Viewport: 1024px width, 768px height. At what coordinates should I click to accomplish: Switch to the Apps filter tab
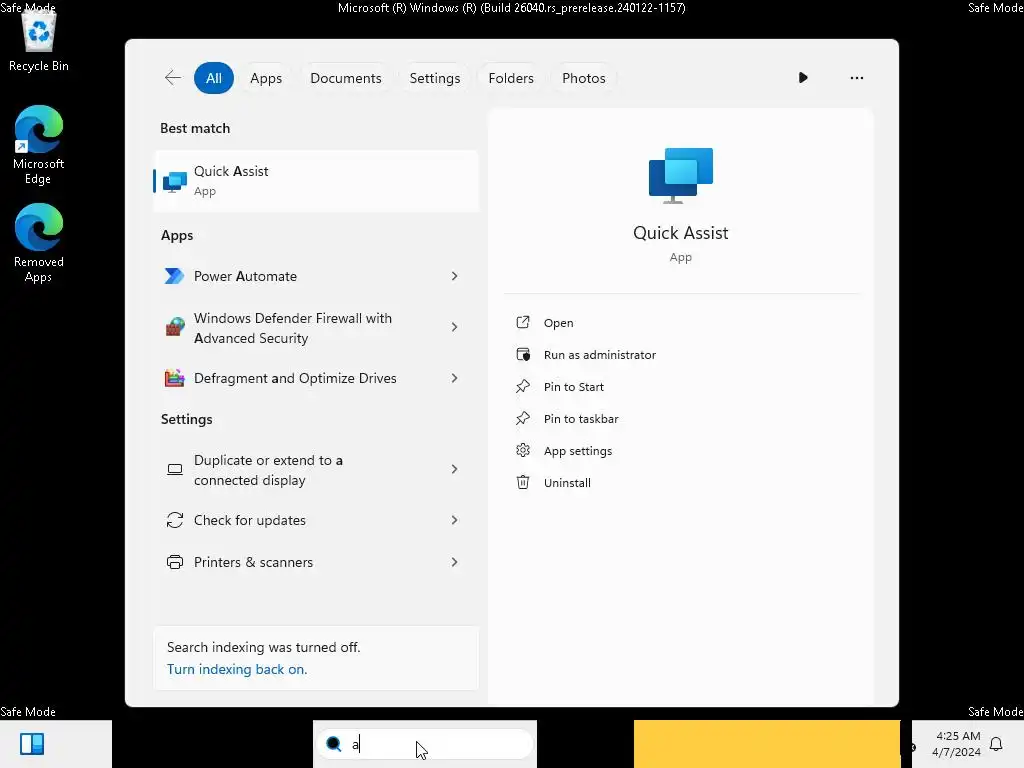click(266, 78)
